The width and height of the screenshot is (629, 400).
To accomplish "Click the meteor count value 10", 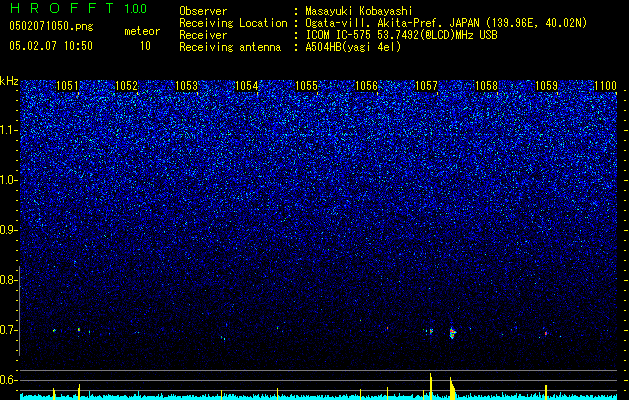I will (x=145, y=46).
